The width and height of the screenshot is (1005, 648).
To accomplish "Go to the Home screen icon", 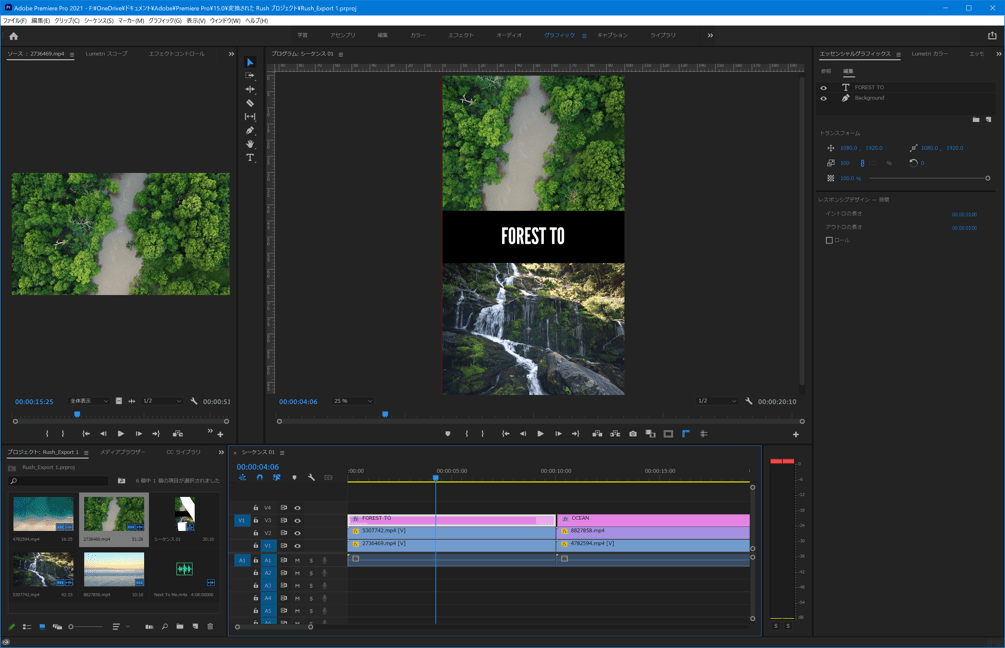I will 13,36.
